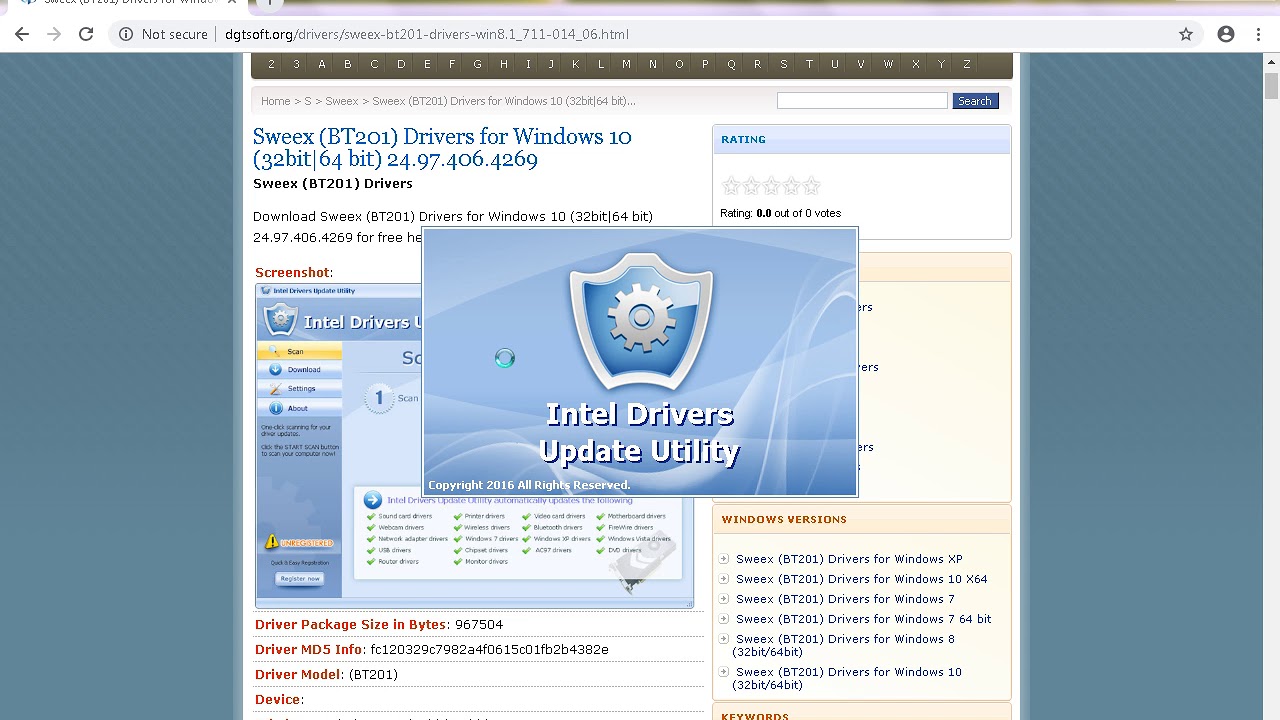Open Sweex (BT201) Drivers for Windows 7 64 bit

[864, 619]
